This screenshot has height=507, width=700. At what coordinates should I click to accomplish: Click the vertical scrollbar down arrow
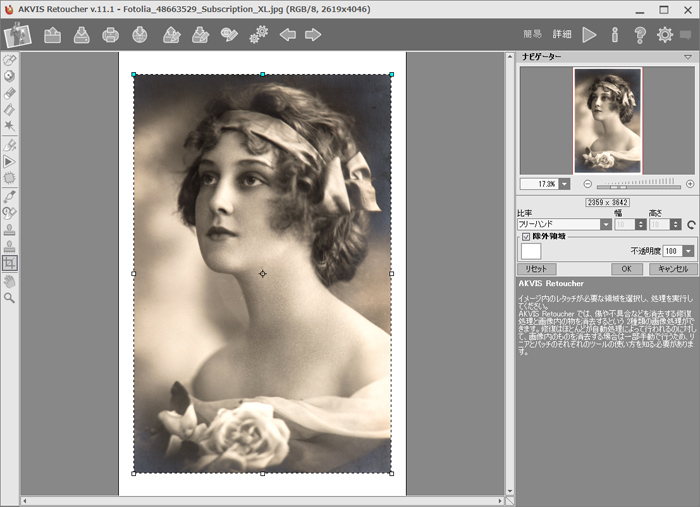[510, 491]
